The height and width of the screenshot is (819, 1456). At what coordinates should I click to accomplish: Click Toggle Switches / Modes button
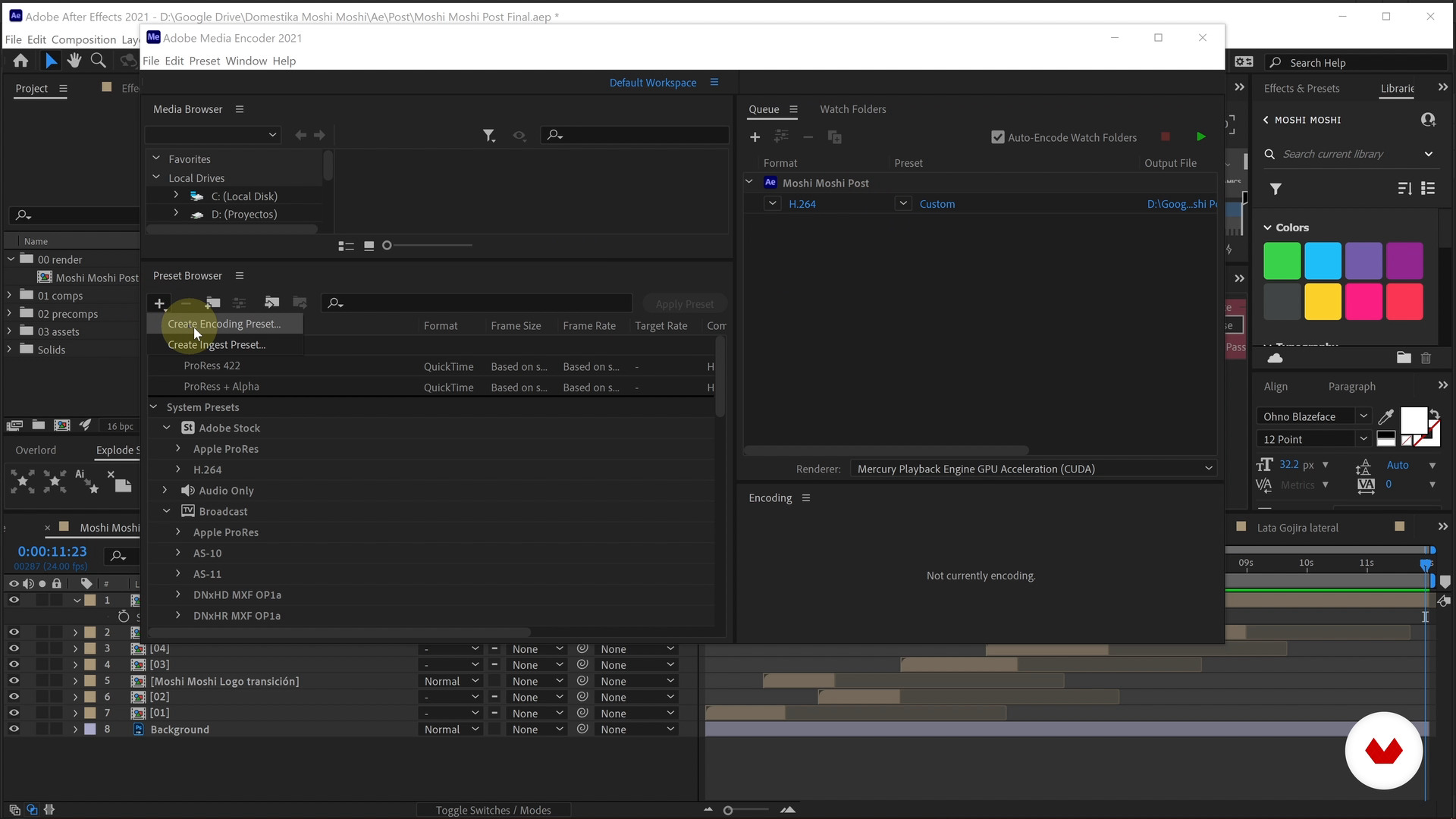point(494,810)
